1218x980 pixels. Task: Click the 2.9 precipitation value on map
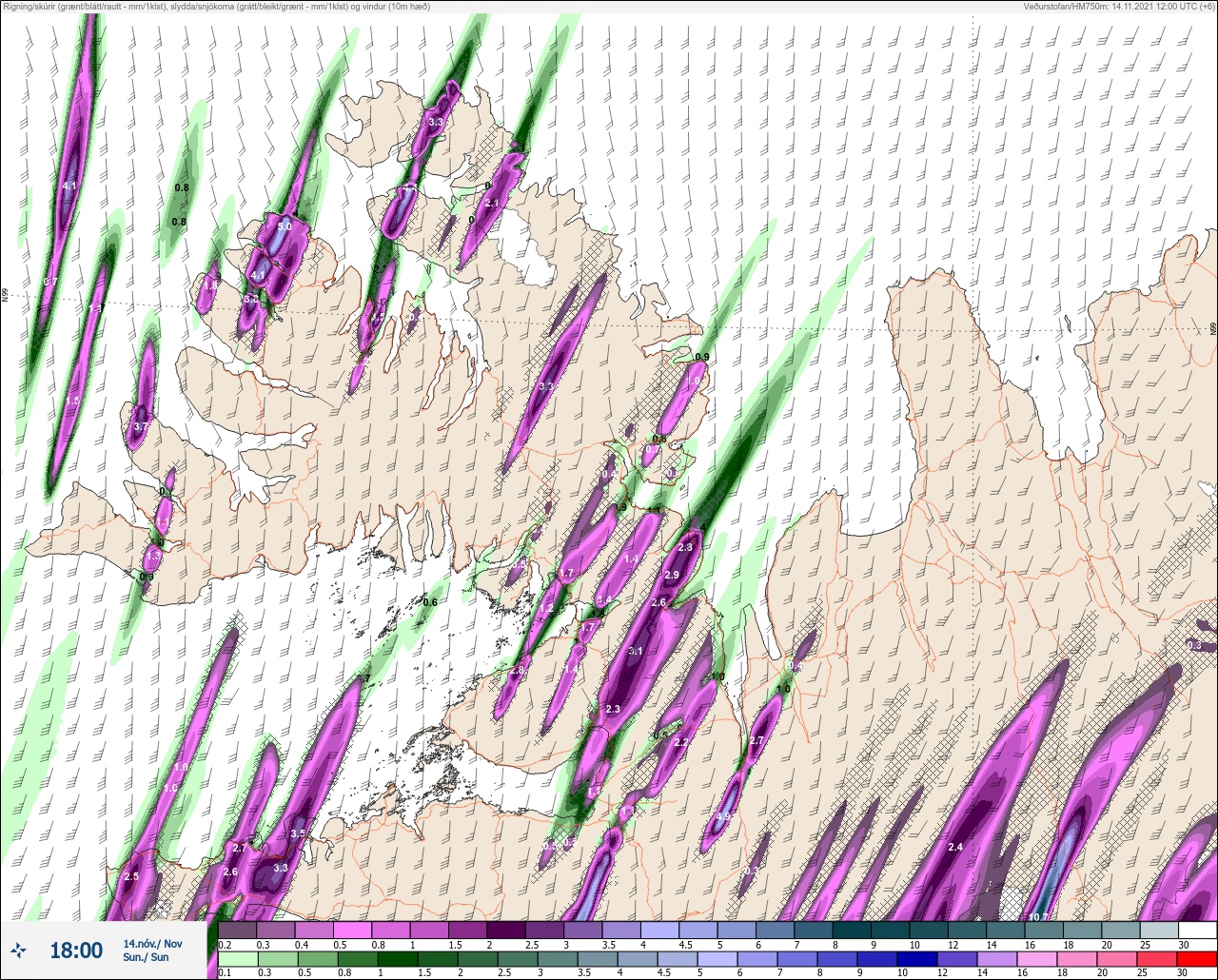[x=672, y=575]
